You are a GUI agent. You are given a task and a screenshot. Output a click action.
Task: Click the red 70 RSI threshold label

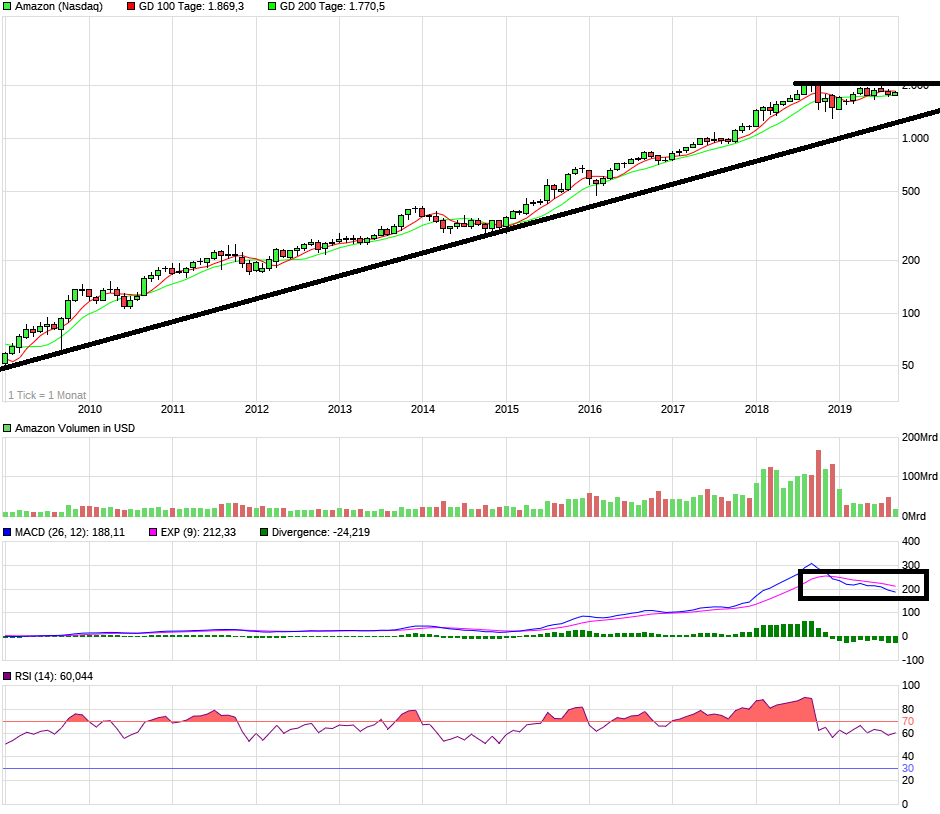pyautogui.click(x=908, y=722)
